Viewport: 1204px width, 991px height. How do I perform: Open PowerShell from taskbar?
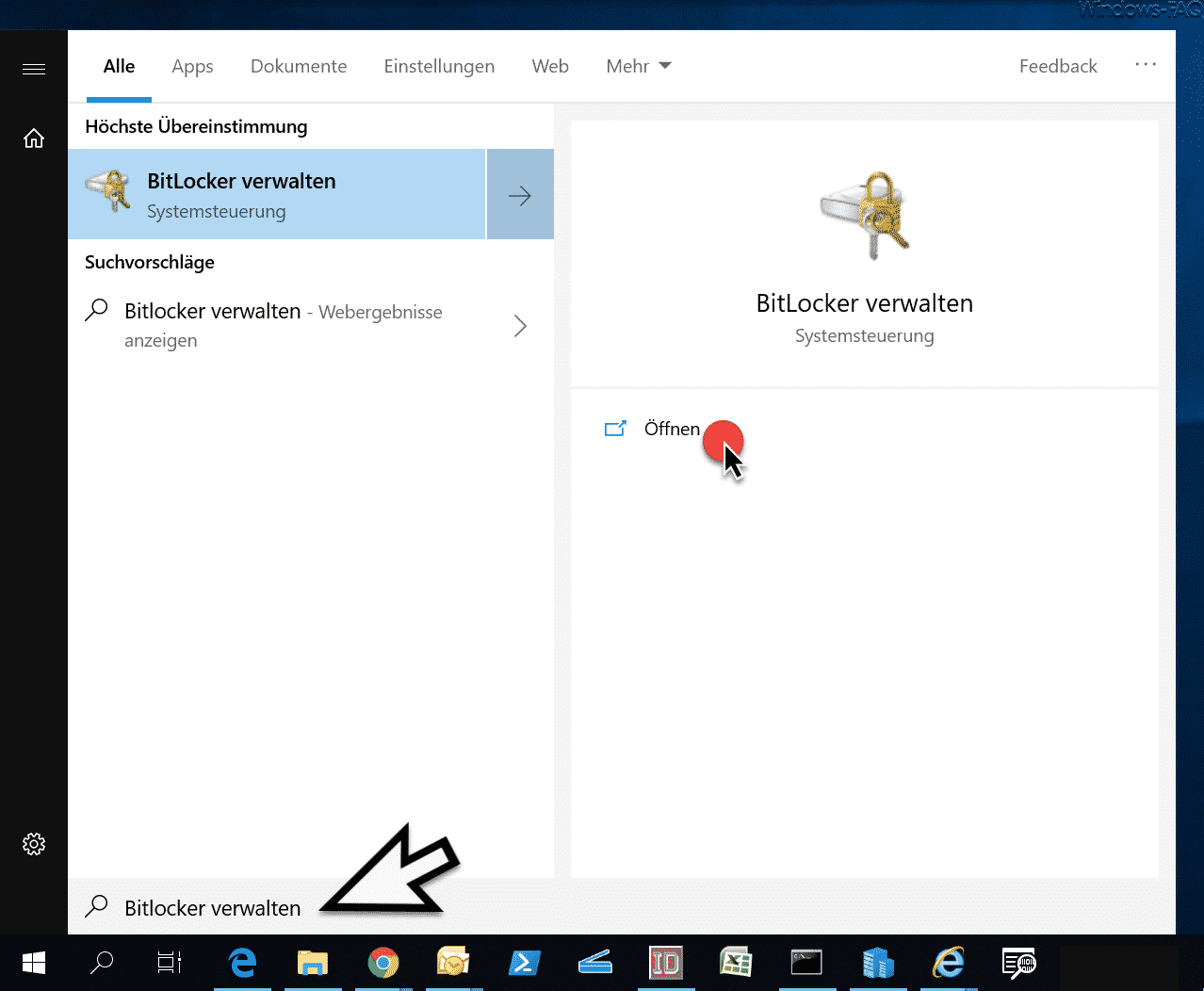(x=524, y=963)
